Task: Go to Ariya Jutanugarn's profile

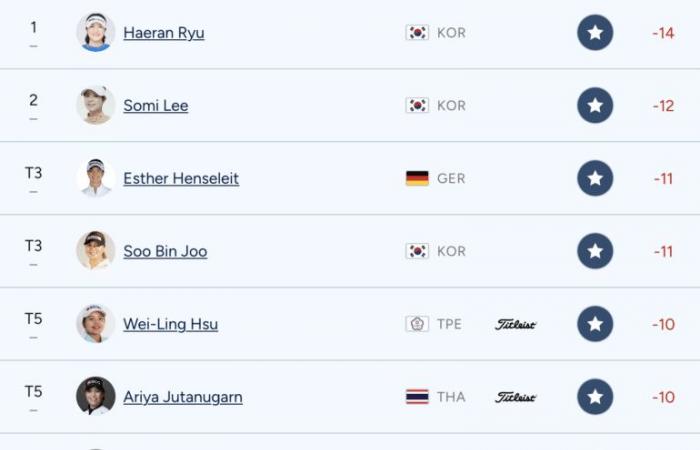Action: [183, 396]
